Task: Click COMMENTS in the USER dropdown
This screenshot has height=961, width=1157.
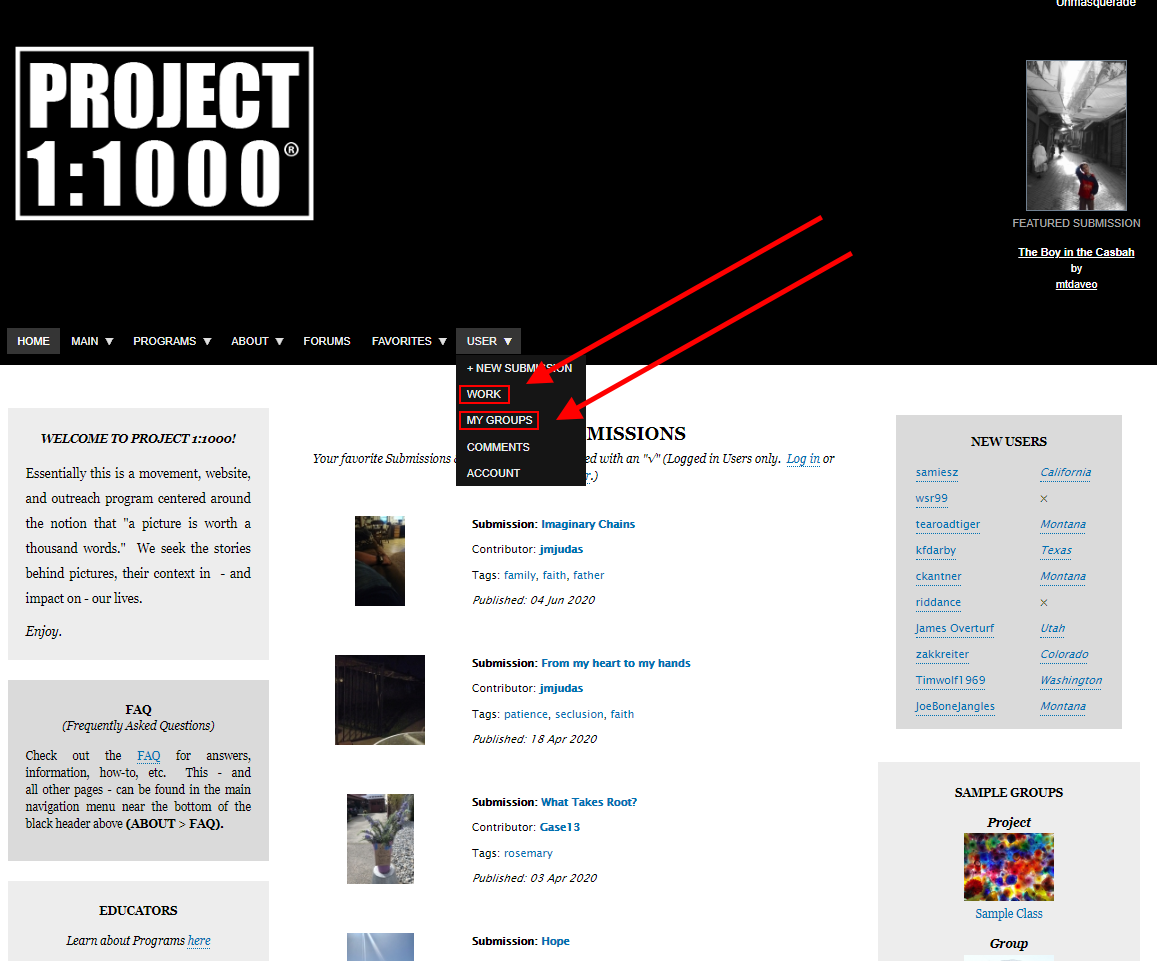Action: click(497, 447)
